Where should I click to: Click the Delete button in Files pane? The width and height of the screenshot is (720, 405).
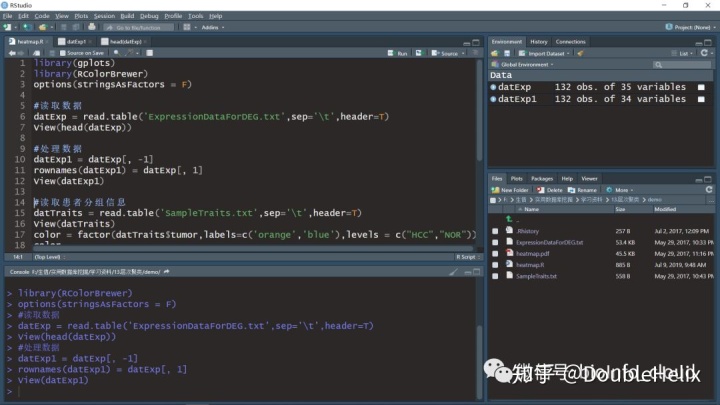pos(549,190)
